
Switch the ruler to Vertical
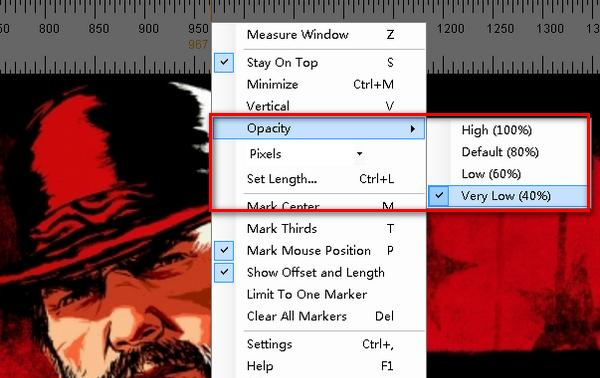tap(319, 106)
